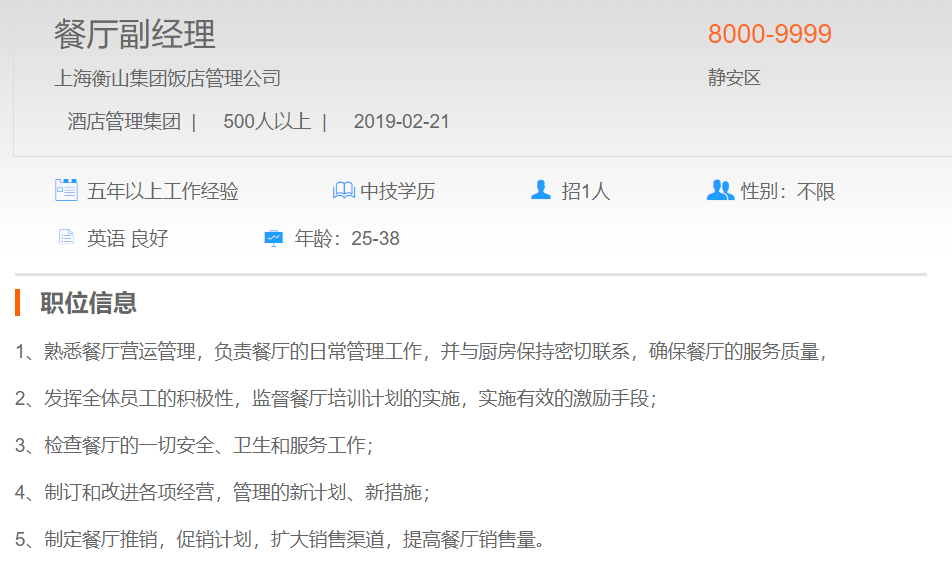952x584 pixels.
Task: Click the 500人以上 company size text
Action: [267, 122]
